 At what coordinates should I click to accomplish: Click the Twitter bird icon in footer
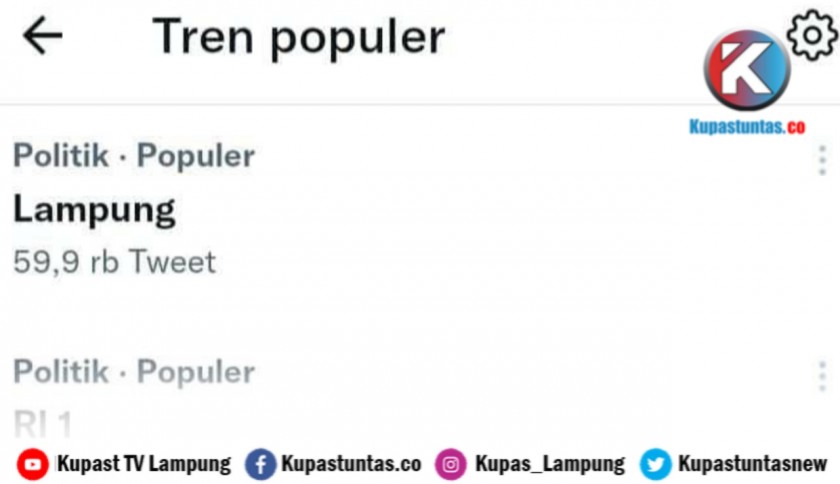656,464
